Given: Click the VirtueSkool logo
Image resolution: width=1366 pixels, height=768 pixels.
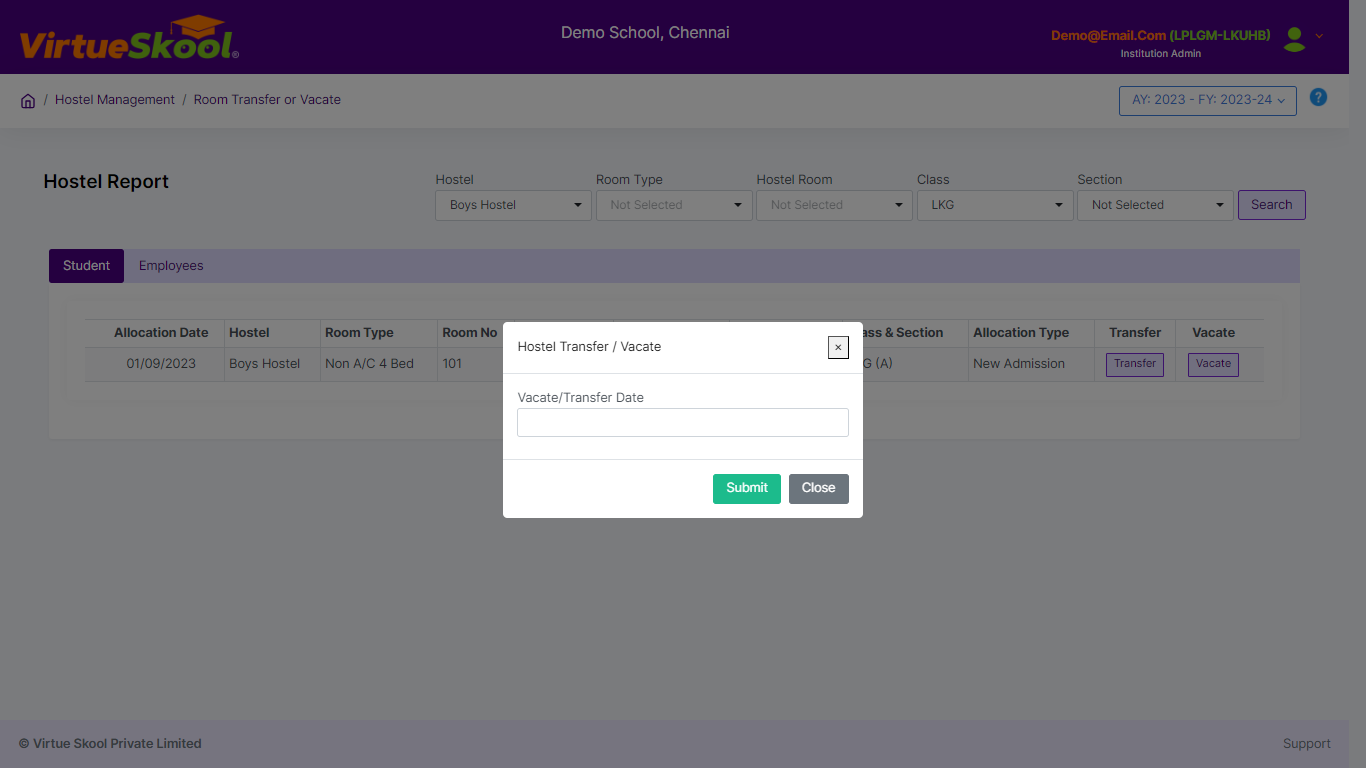Looking at the screenshot, I should click(x=129, y=38).
